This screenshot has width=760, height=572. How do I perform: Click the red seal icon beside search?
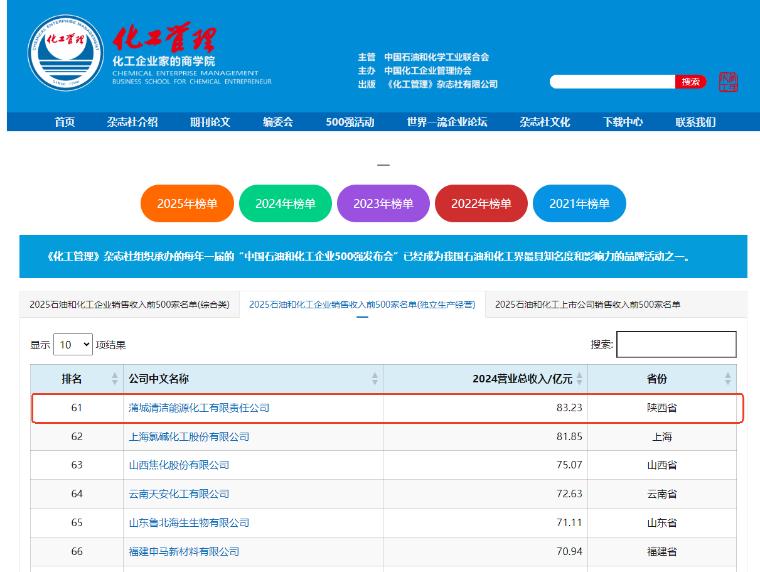click(x=728, y=82)
